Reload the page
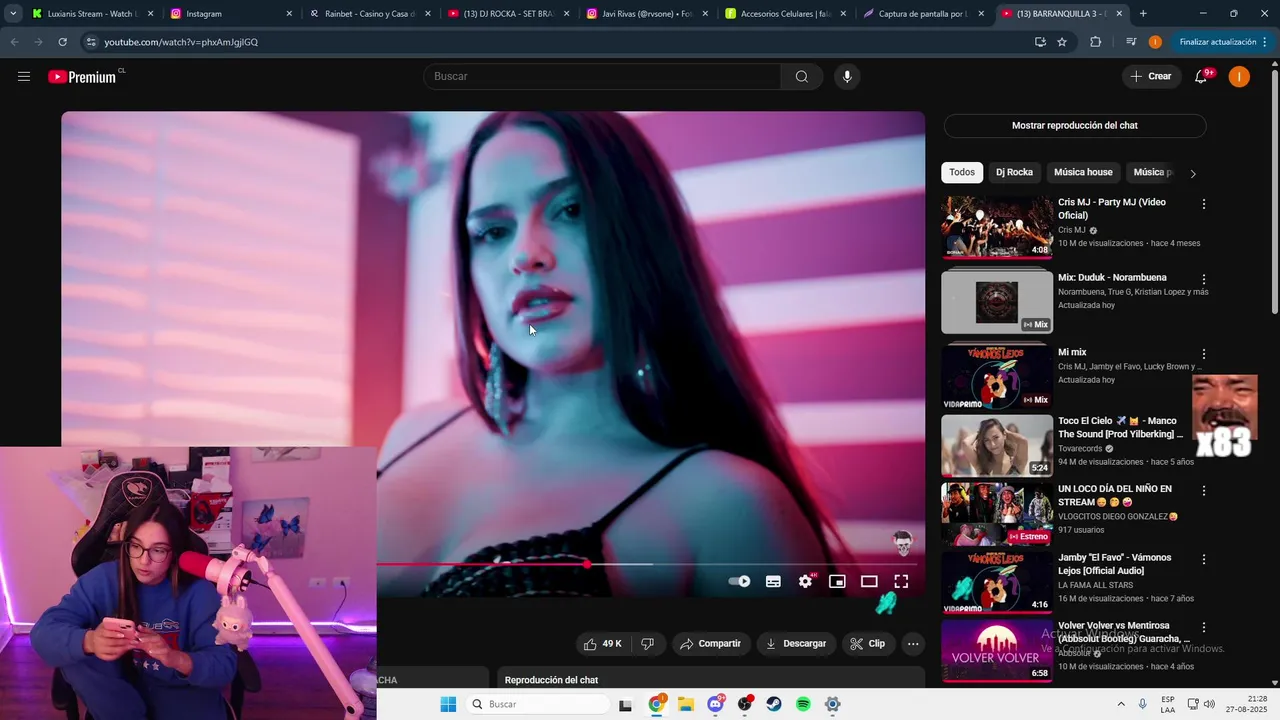Image resolution: width=1280 pixels, height=720 pixels. point(62,42)
